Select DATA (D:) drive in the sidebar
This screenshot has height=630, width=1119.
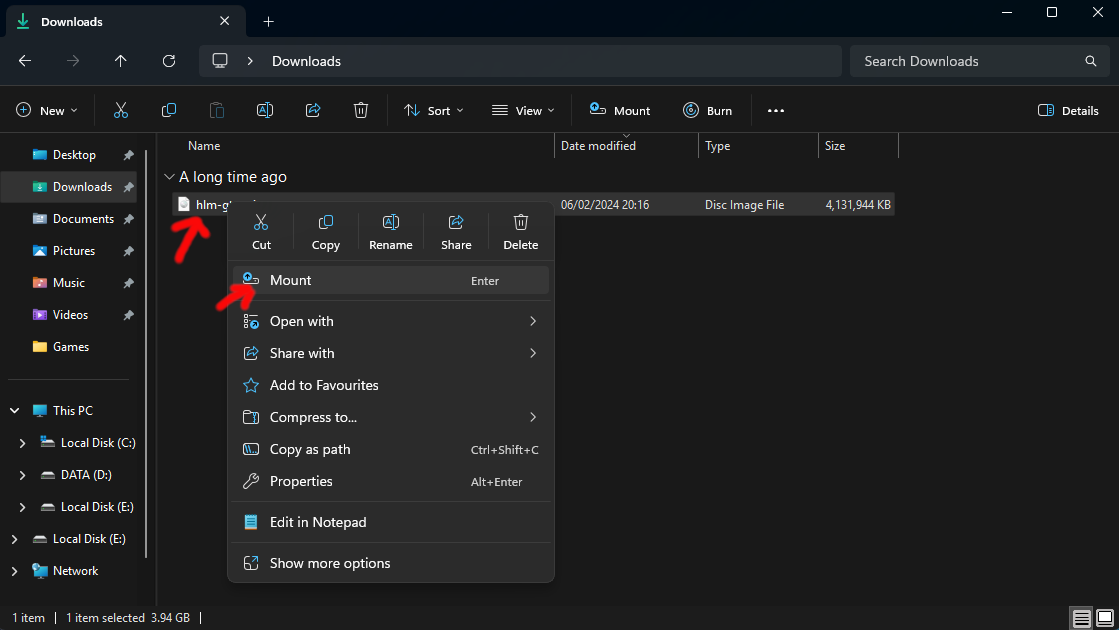pyautogui.click(x=76, y=475)
